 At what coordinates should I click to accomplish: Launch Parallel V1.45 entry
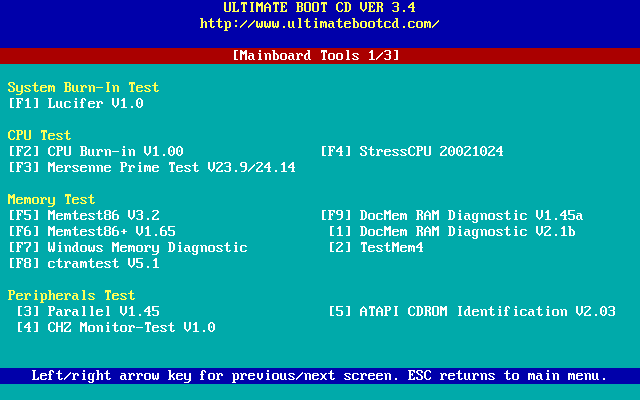point(88,311)
